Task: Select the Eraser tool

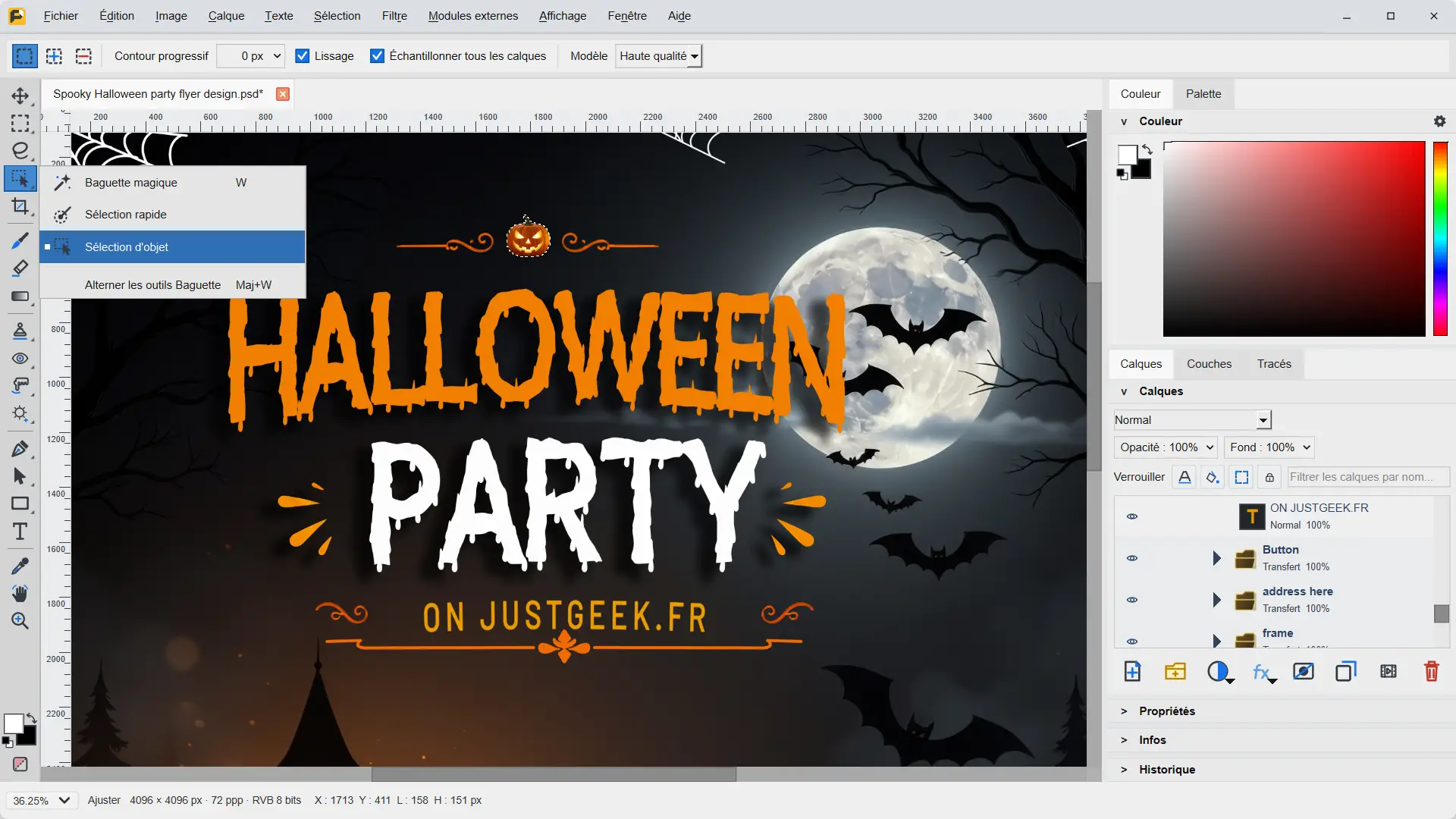Action: (x=20, y=268)
